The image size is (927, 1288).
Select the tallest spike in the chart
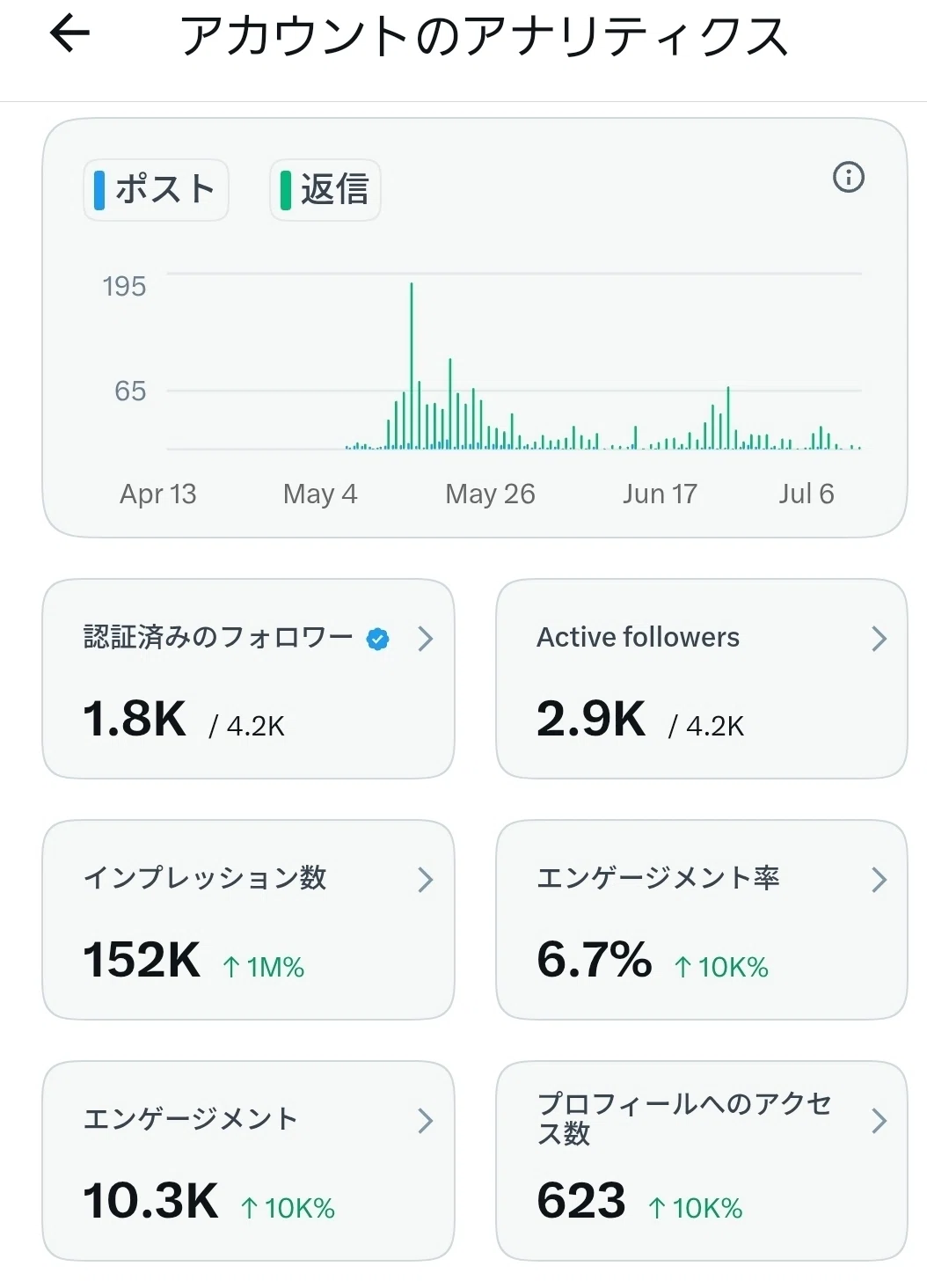412,365
